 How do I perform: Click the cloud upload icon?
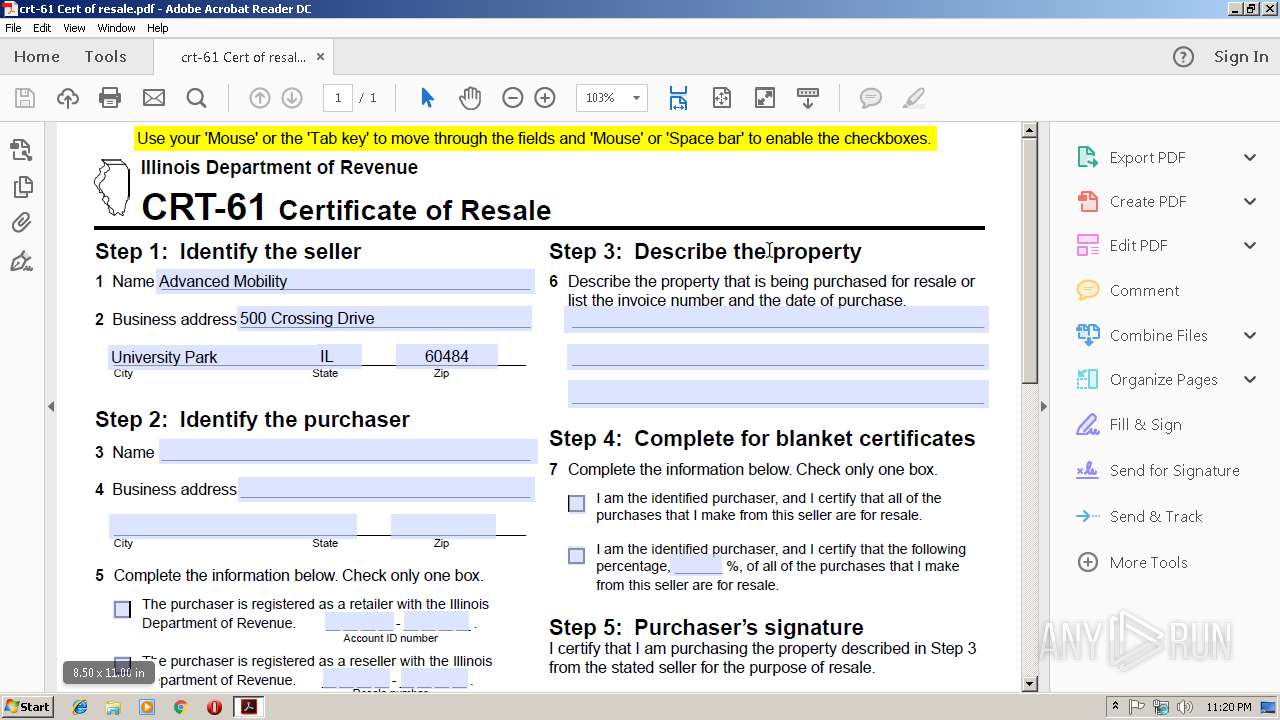(67, 97)
